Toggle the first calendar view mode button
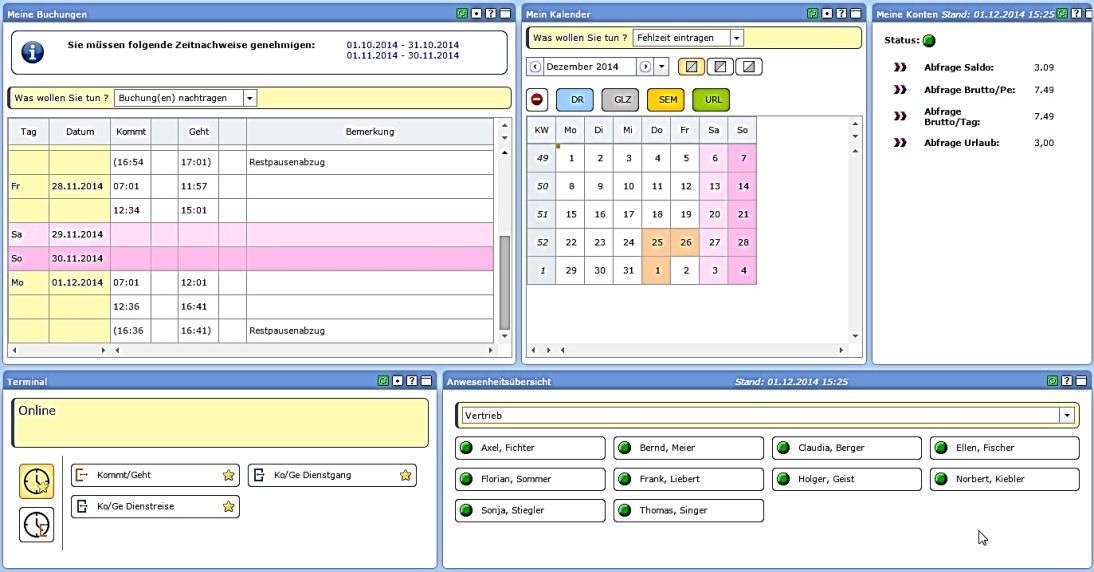1094x572 pixels. pyautogui.click(x=690, y=67)
